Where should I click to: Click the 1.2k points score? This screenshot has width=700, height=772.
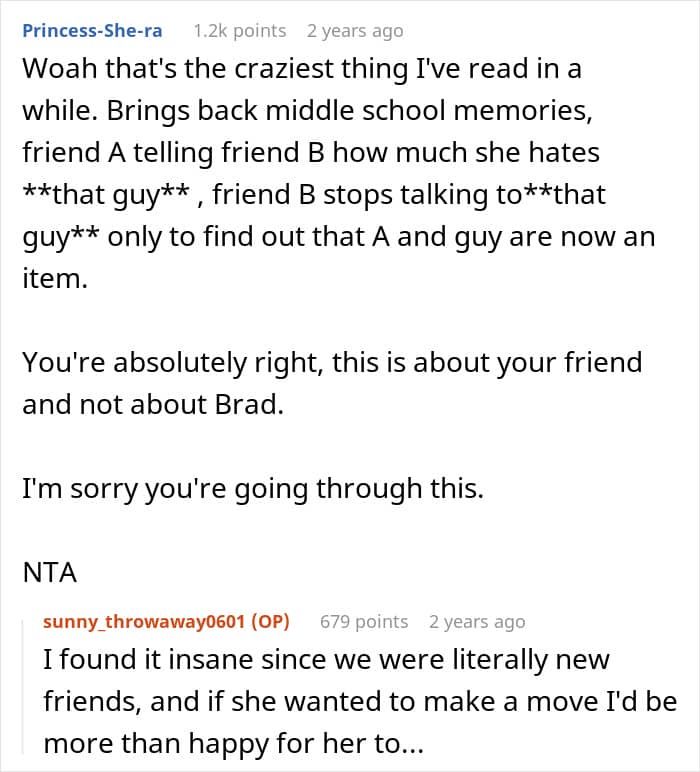tap(240, 31)
